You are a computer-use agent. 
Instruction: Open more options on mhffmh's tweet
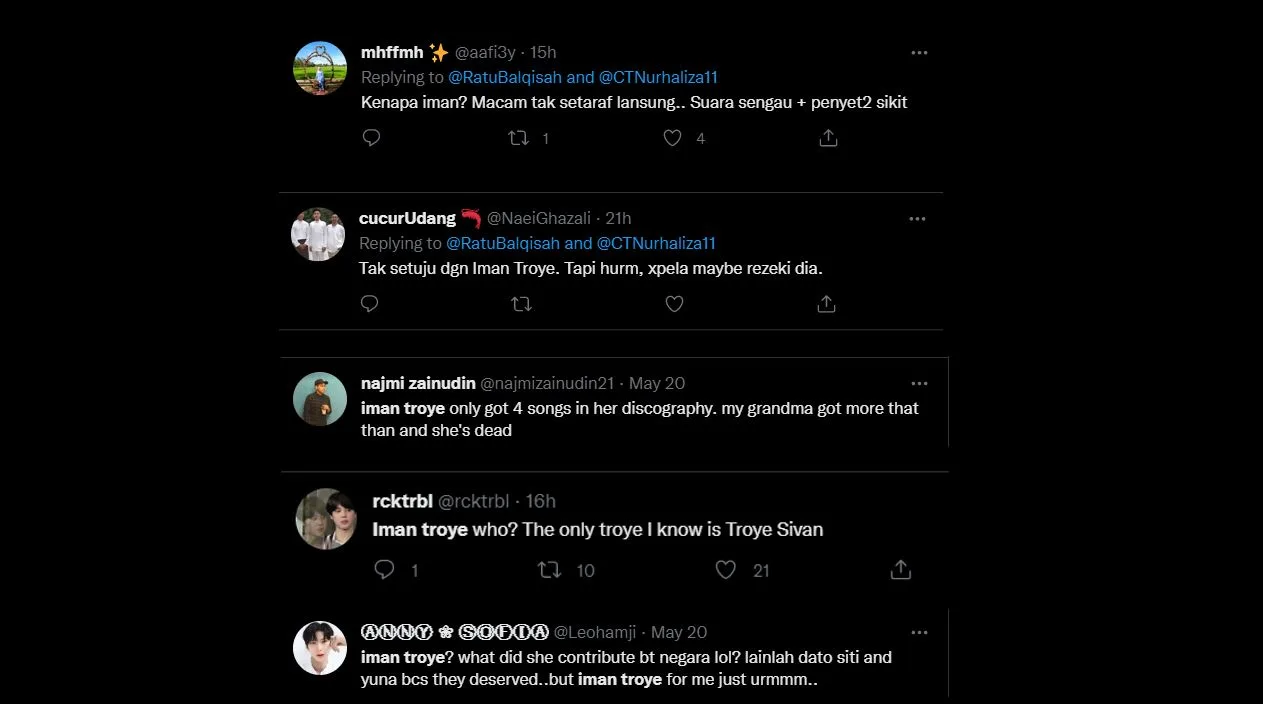point(919,53)
